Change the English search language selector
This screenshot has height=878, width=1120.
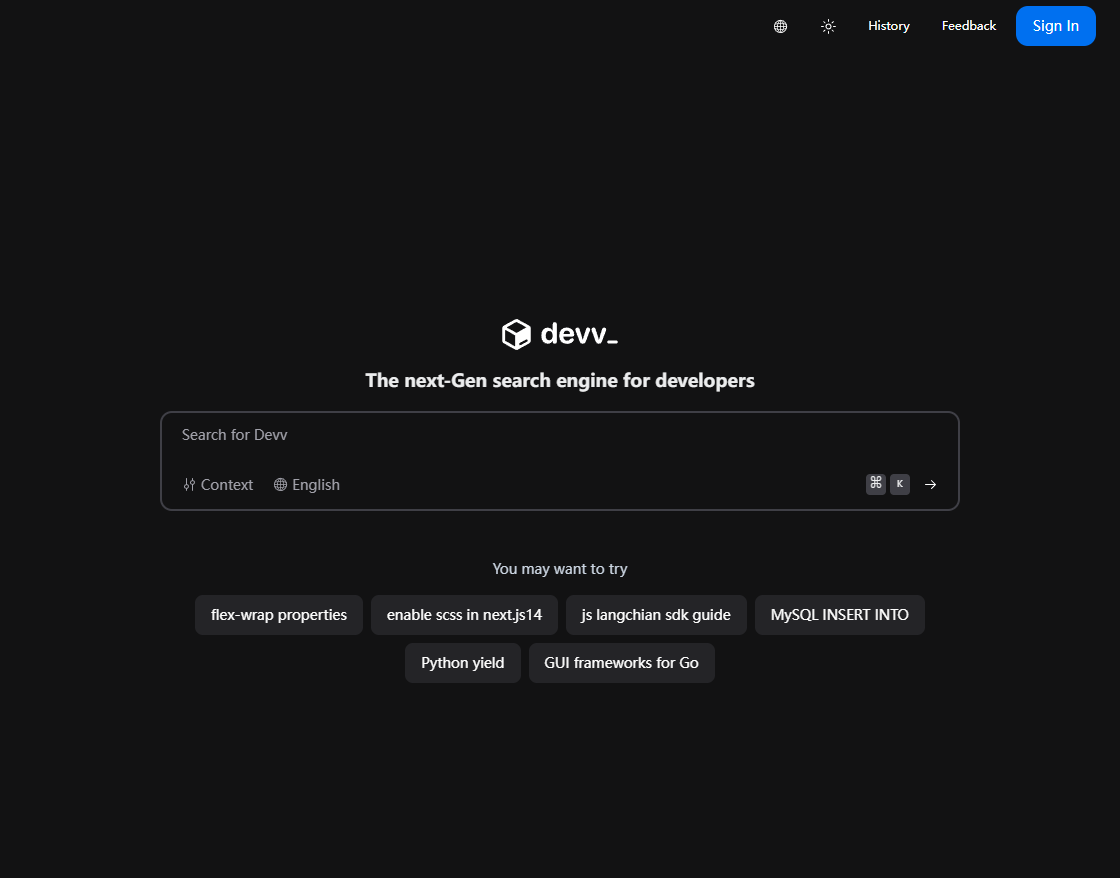[306, 484]
